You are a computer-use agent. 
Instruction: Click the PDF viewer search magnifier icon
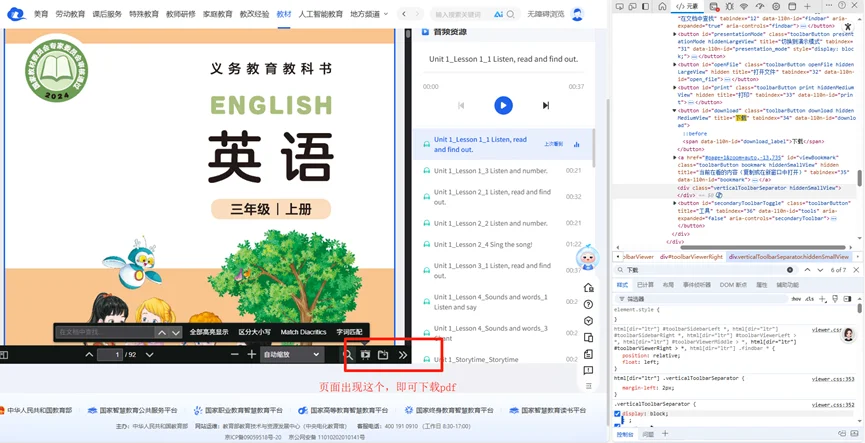coord(348,355)
